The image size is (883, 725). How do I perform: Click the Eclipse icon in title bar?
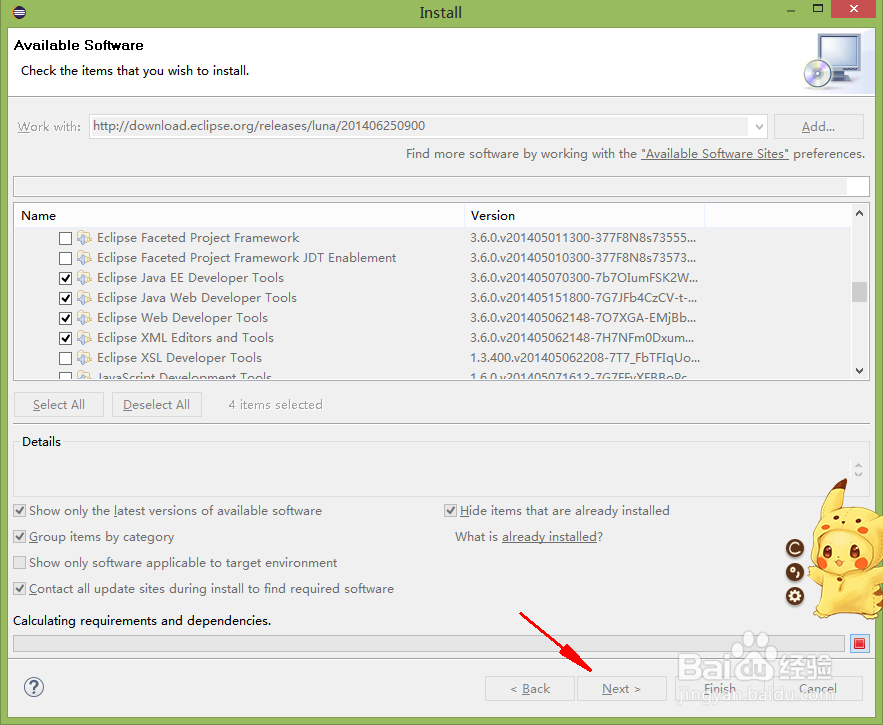pos(19,12)
